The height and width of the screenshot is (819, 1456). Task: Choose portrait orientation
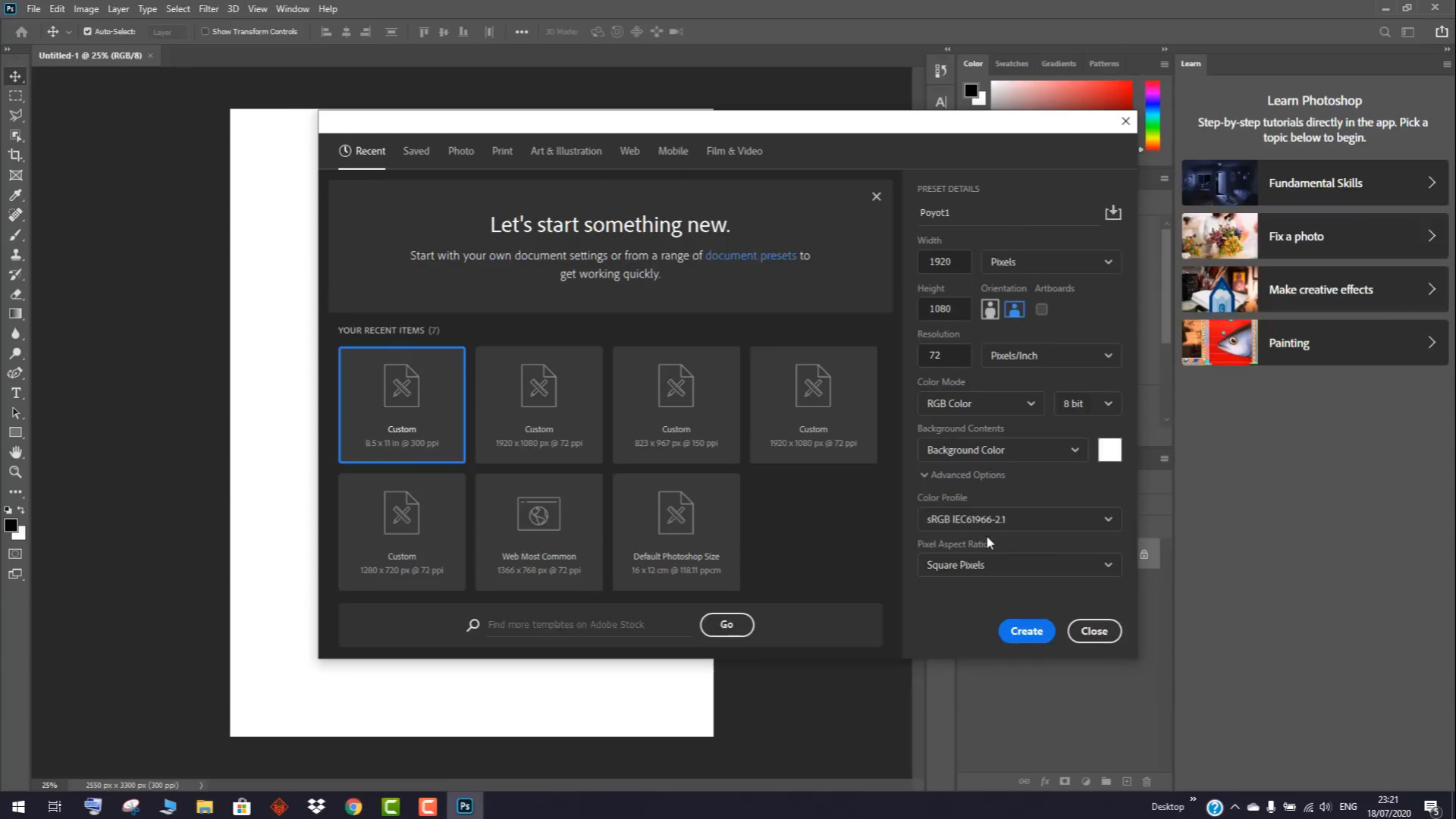pyautogui.click(x=990, y=309)
